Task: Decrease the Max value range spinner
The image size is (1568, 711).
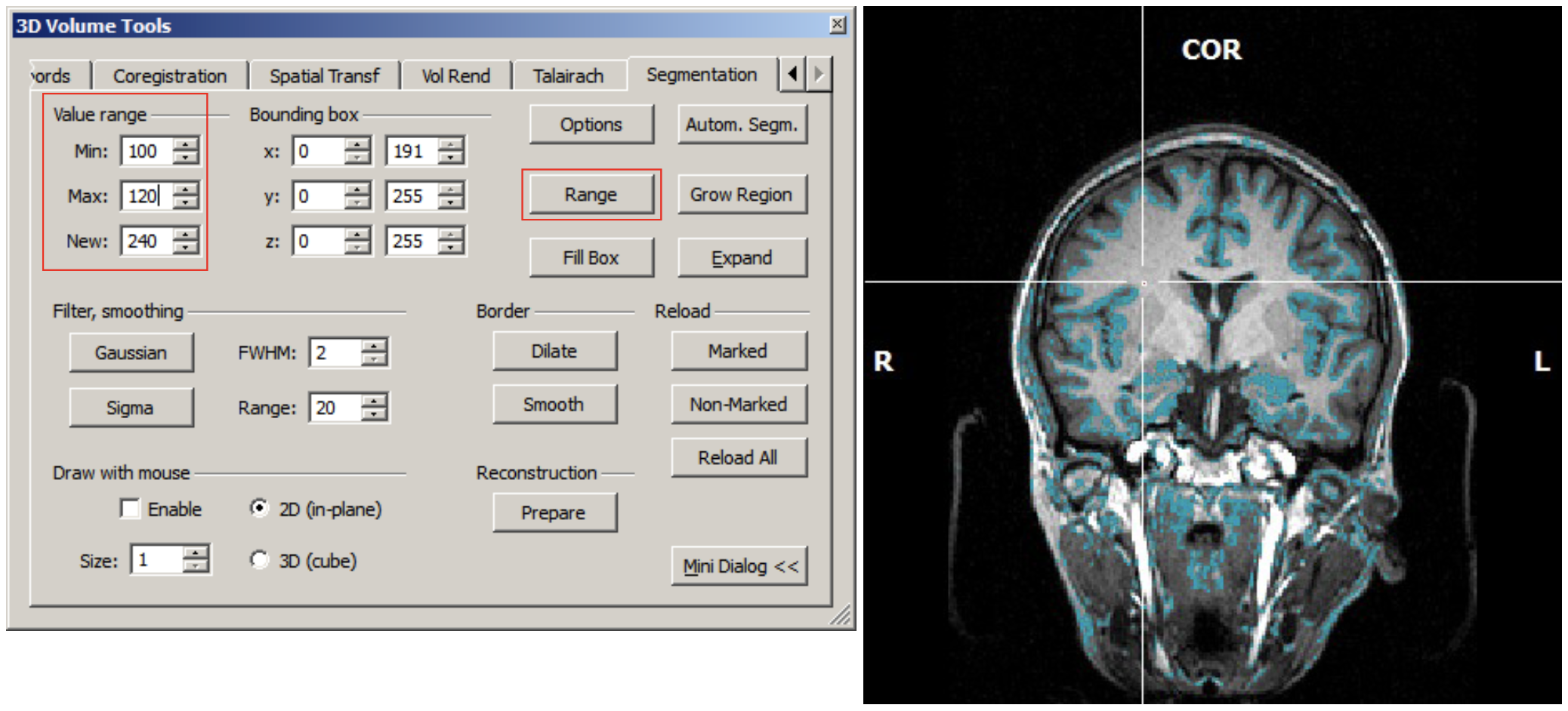Action: click(x=185, y=202)
